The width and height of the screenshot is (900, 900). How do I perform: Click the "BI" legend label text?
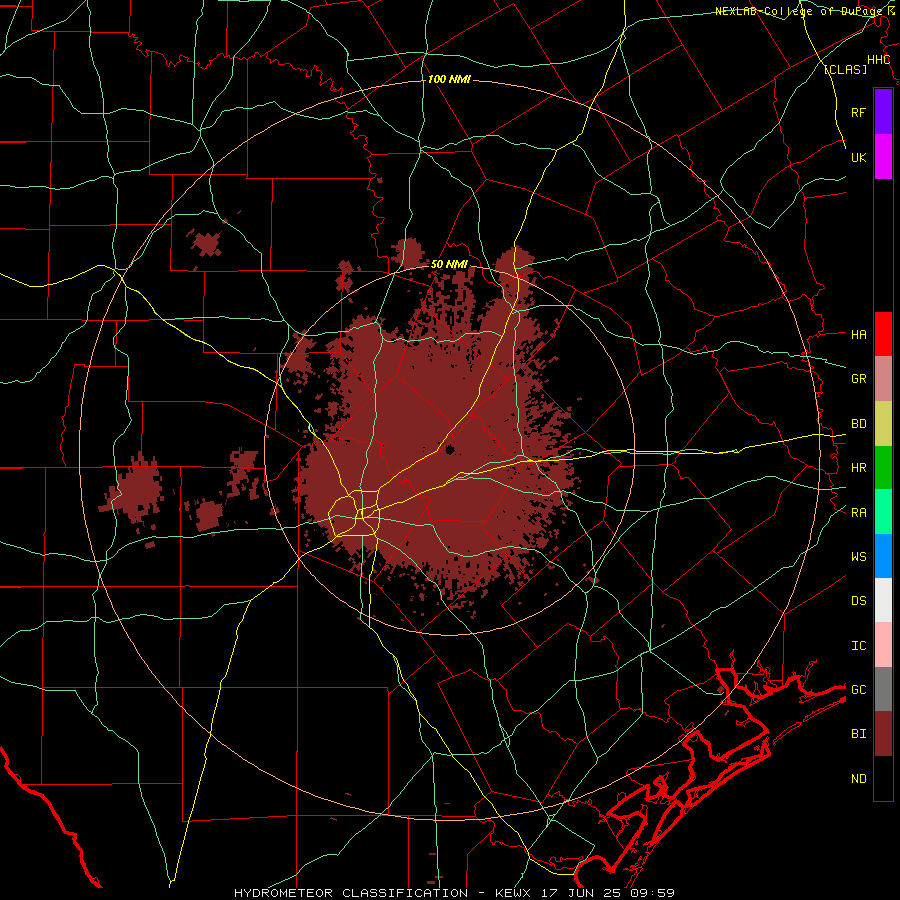tap(858, 734)
